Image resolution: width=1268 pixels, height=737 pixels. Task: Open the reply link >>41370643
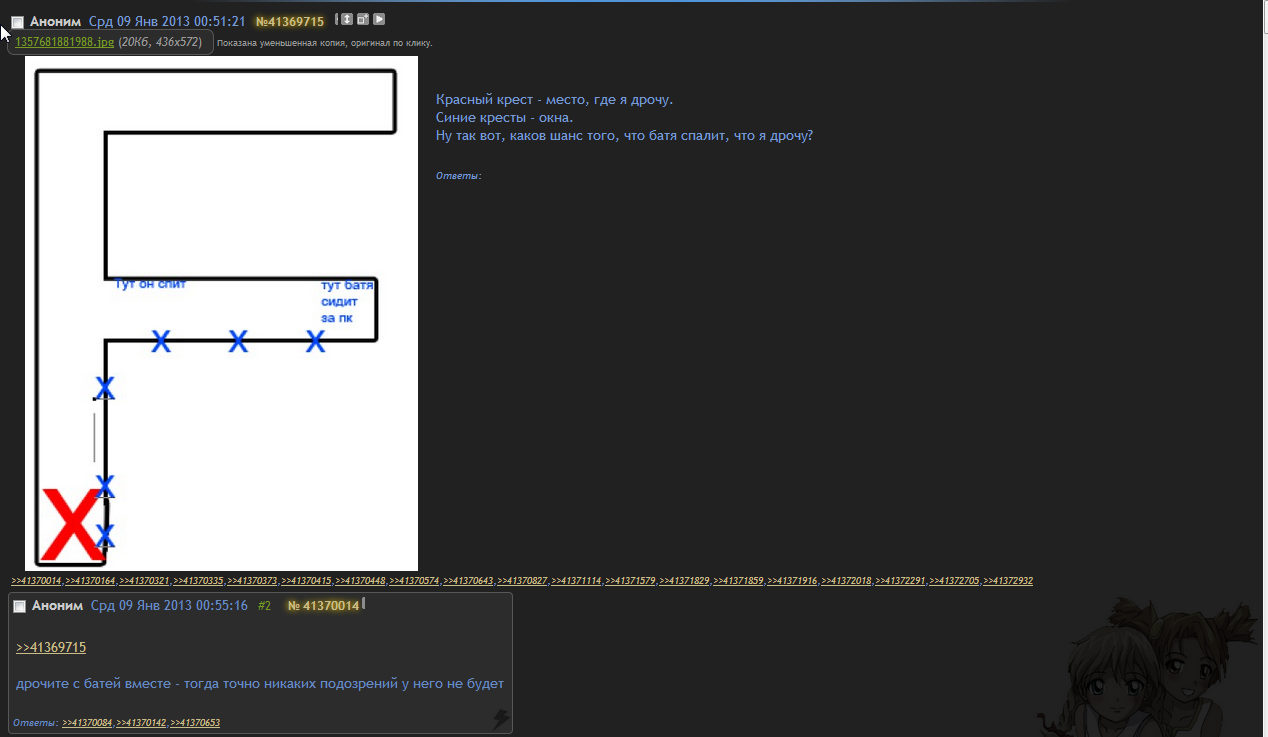pyautogui.click(x=469, y=581)
